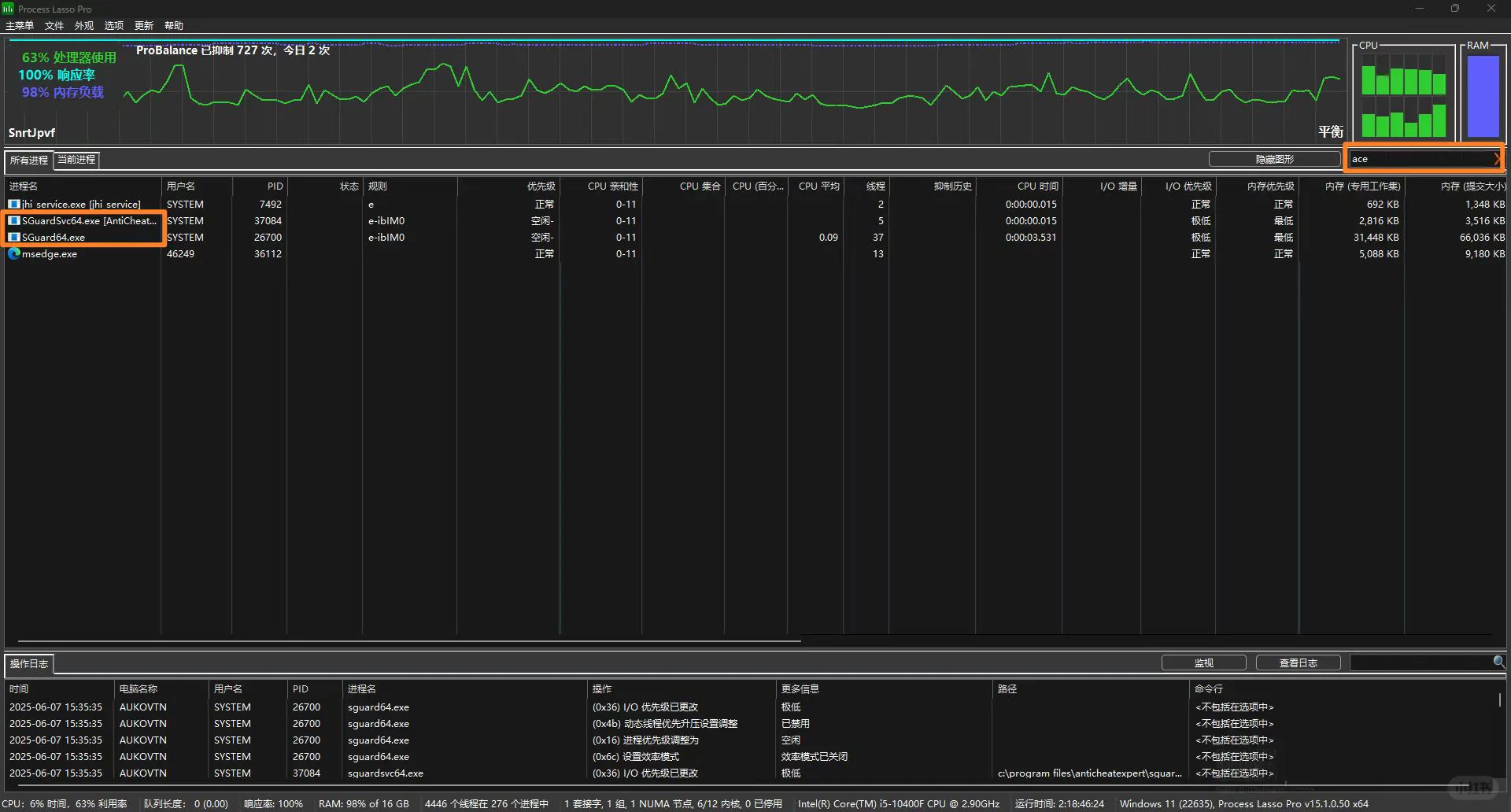Image resolution: width=1511 pixels, height=812 pixels.
Task: Click the Process Lasso icon in the title bar
Action: point(8,9)
